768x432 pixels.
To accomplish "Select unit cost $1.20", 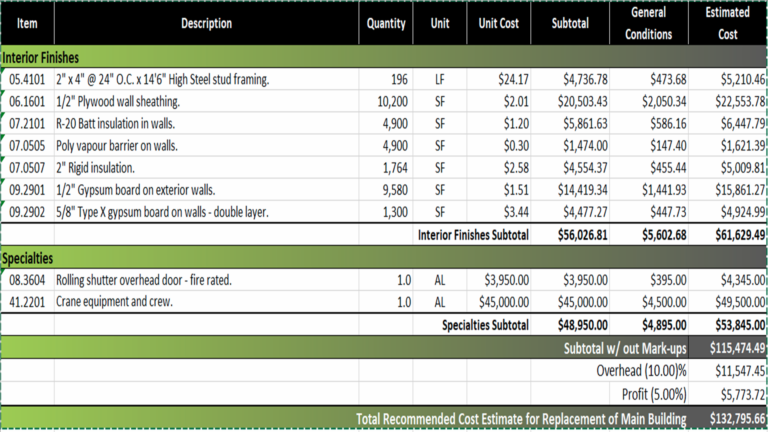I will pos(516,123).
